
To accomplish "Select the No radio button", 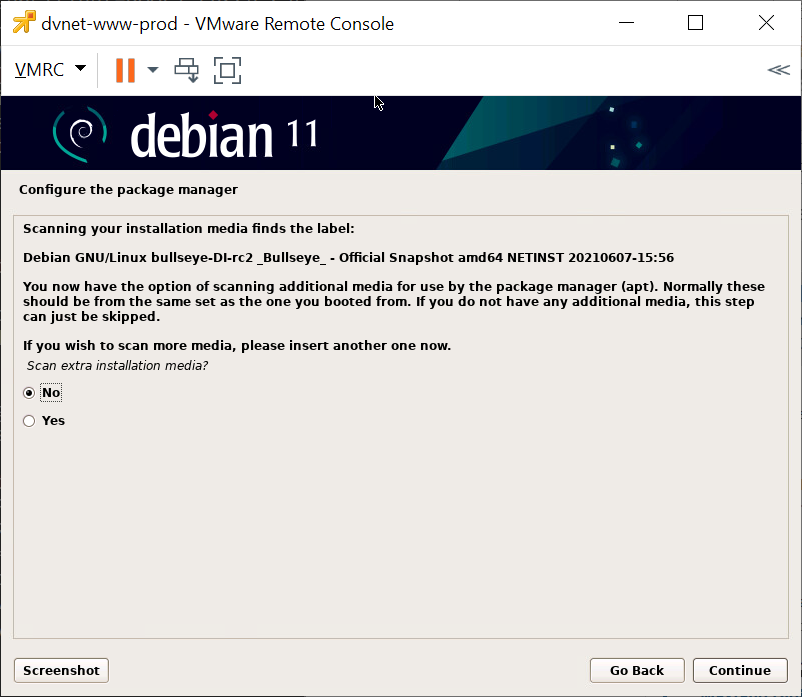I will [x=29, y=393].
